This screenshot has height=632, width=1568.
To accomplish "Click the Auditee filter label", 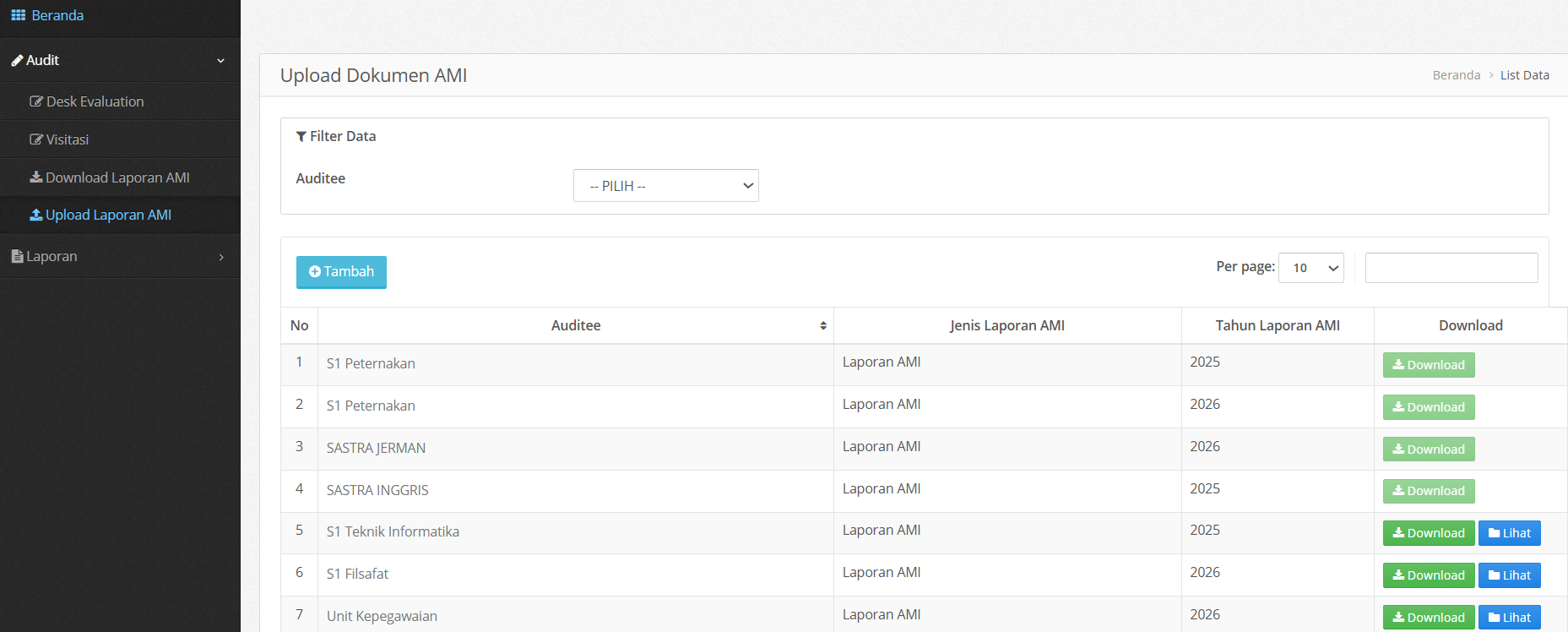I will (x=321, y=178).
